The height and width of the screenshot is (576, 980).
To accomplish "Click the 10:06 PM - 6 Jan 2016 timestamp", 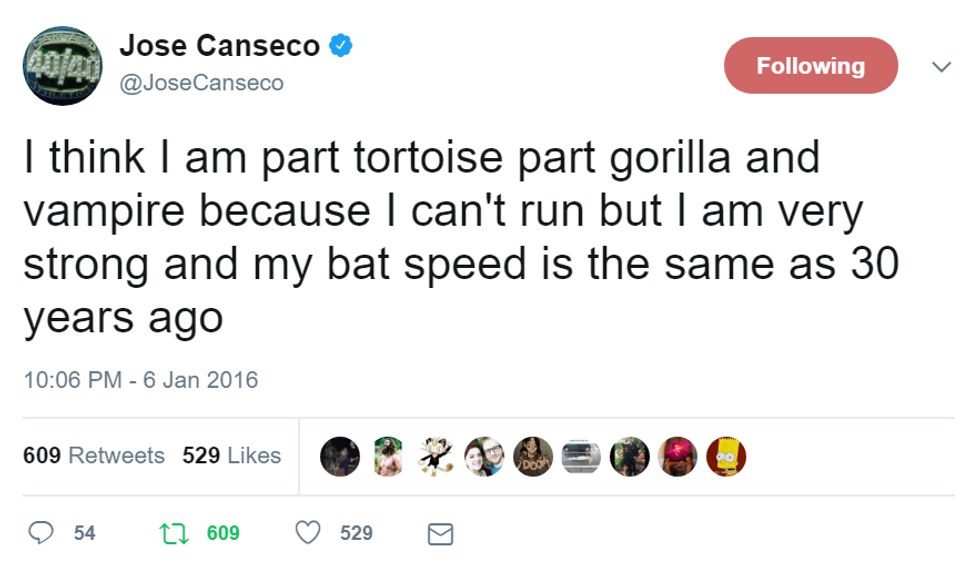I will click(140, 380).
